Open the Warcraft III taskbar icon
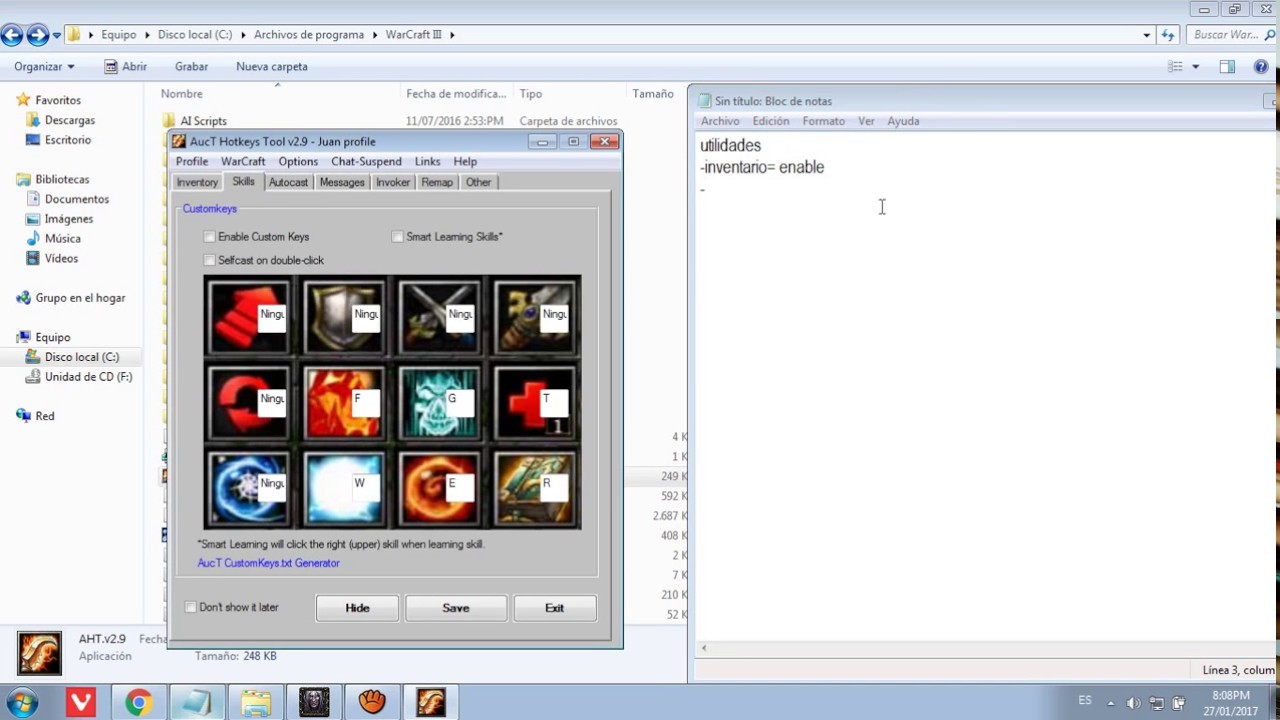 coord(313,703)
